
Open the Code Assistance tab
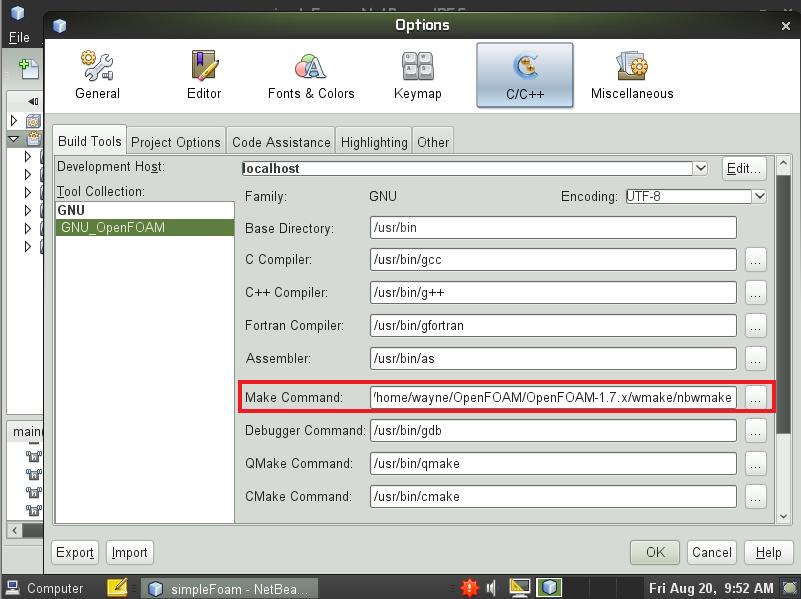281,142
